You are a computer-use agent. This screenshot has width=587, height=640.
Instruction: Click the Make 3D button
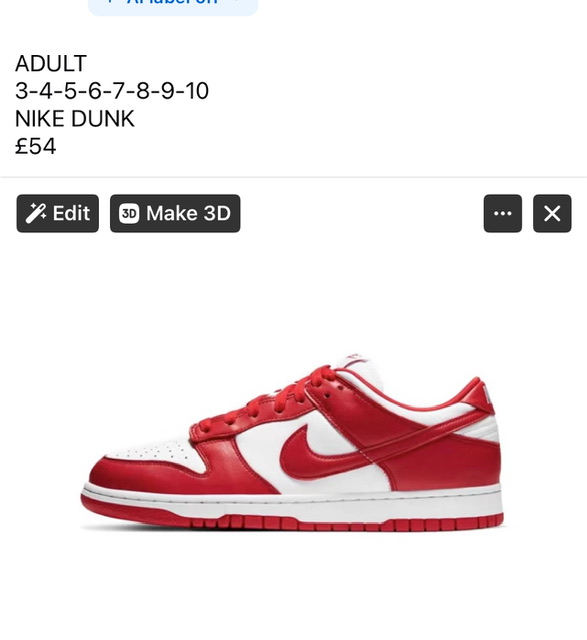point(175,213)
